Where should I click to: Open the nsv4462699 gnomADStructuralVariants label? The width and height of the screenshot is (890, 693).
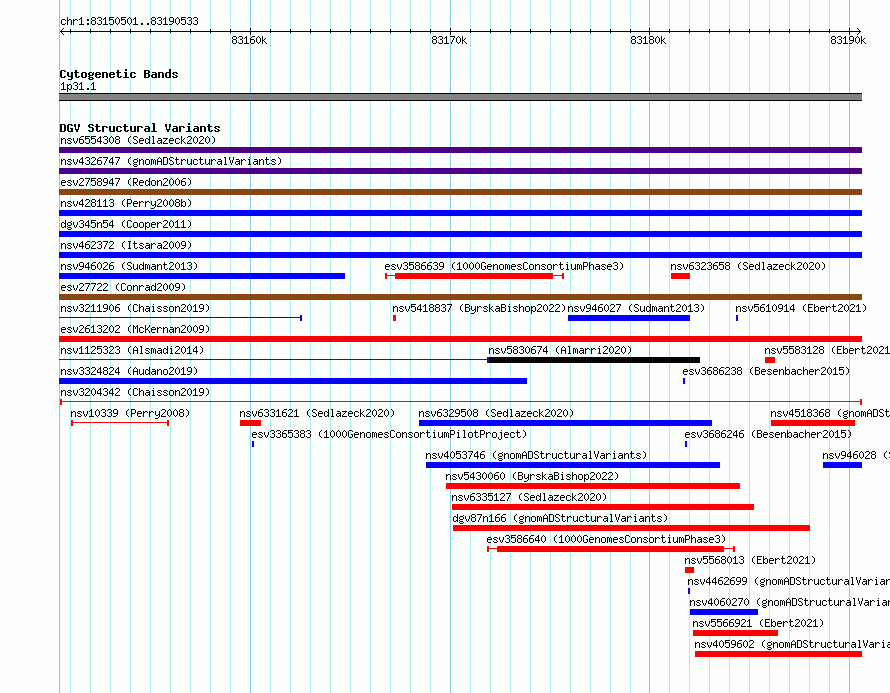click(788, 581)
